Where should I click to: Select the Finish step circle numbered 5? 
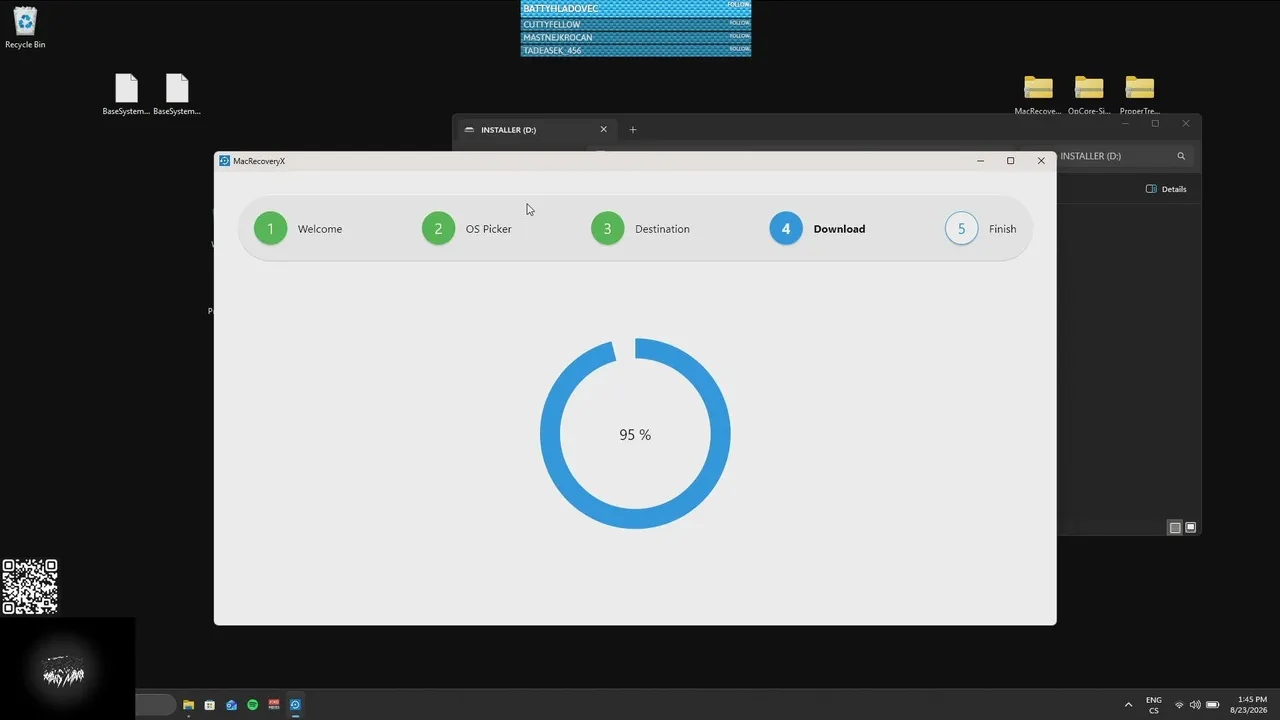click(961, 229)
